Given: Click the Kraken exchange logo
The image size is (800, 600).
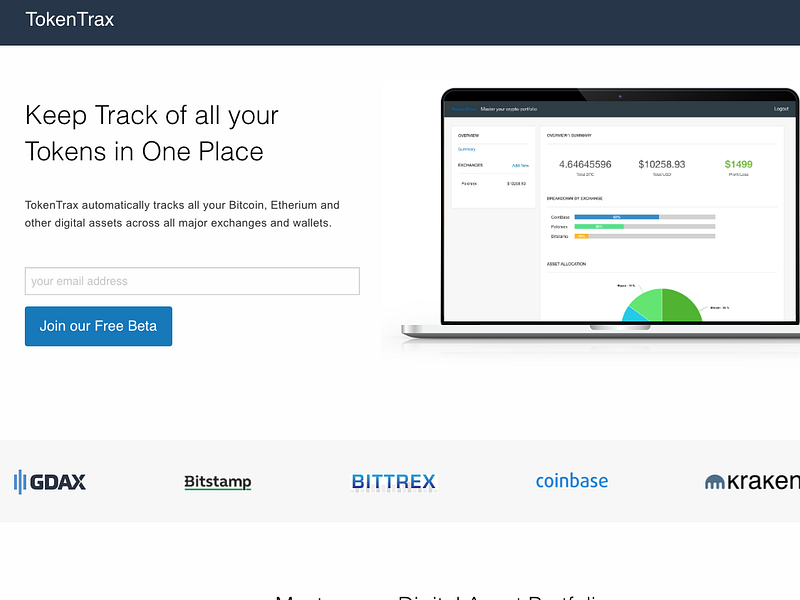Looking at the screenshot, I should tap(752, 482).
